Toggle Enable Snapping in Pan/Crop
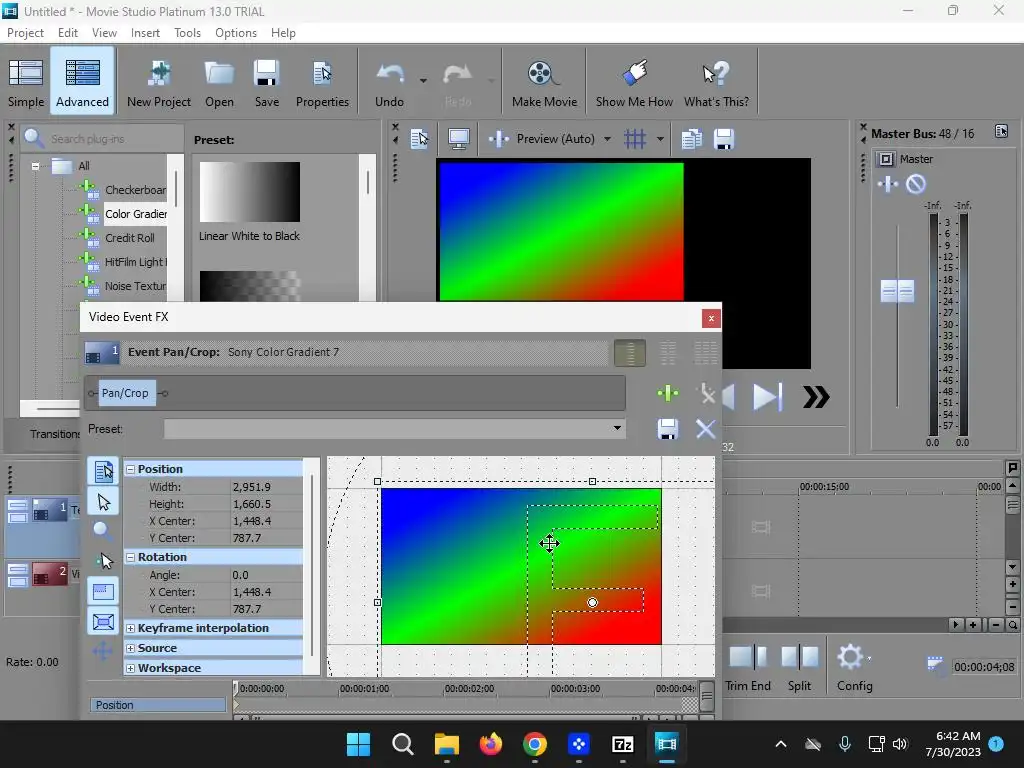The image size is (1024, 768). pos(103,560)
